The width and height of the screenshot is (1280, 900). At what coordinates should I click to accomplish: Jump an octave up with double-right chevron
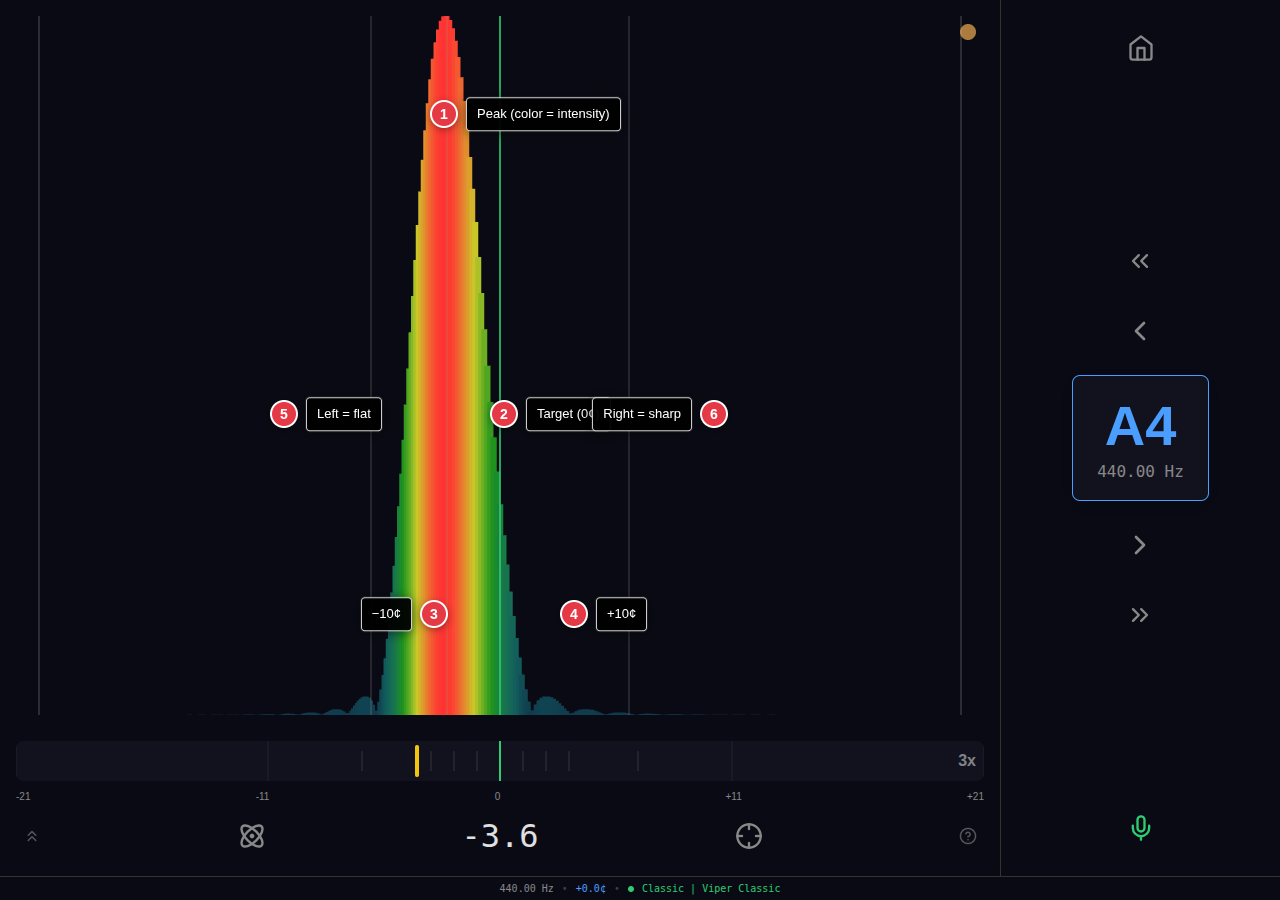(1140, 614)
